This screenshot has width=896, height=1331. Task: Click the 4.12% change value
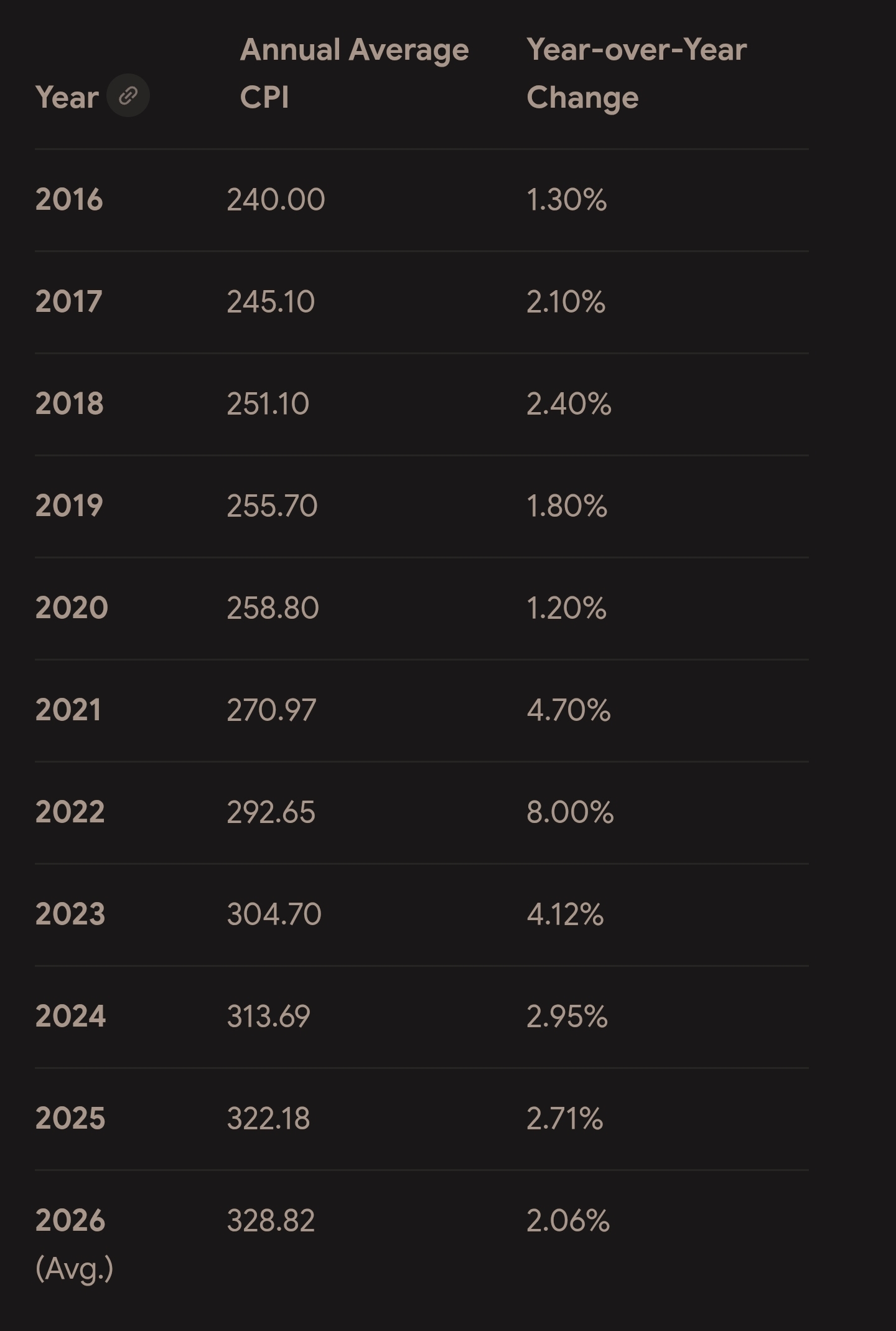[x=565, y=915]
